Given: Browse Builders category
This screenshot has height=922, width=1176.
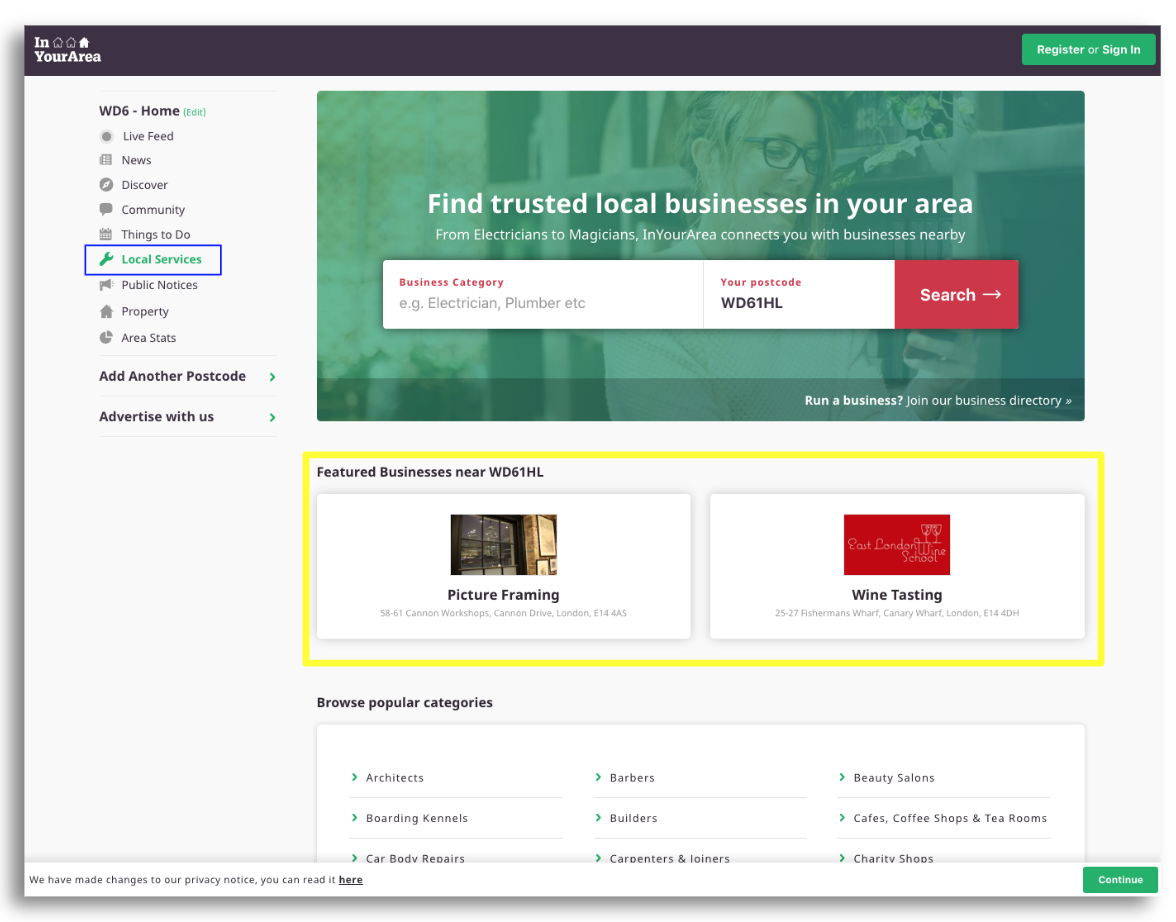Looking at the screenshot, I should 634,818.
